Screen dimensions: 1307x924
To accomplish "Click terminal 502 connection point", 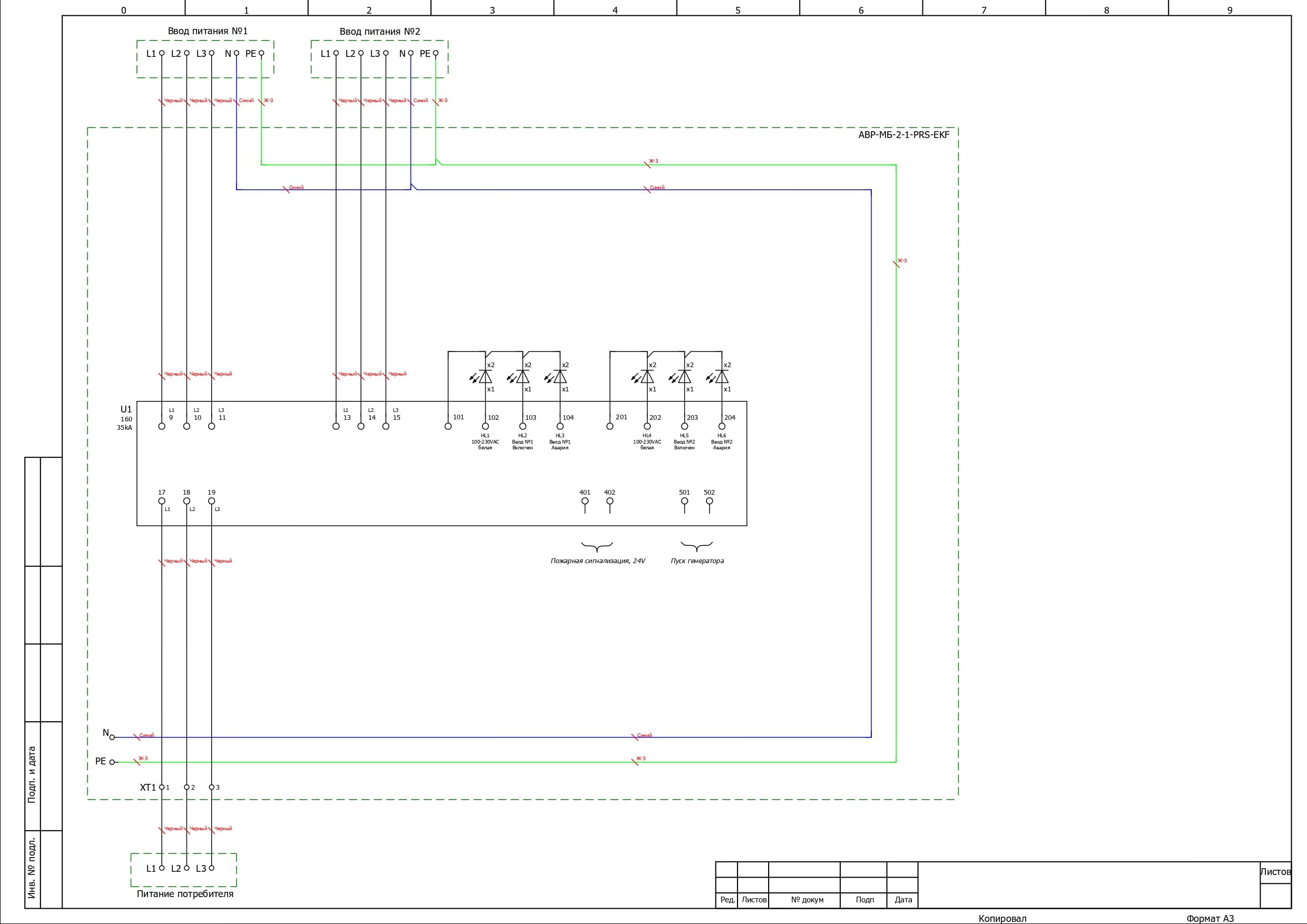I will click(x=709, y=501).
